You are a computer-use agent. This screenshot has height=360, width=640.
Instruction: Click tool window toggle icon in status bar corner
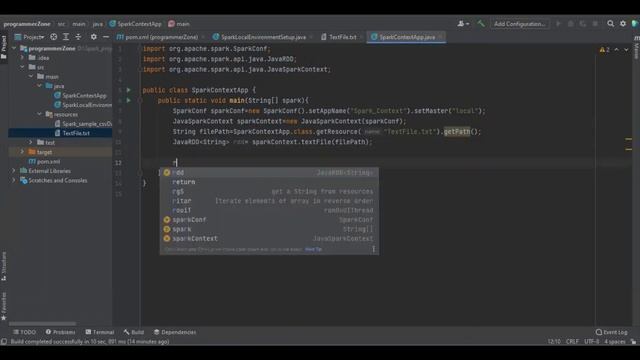[x=4, y=342]
